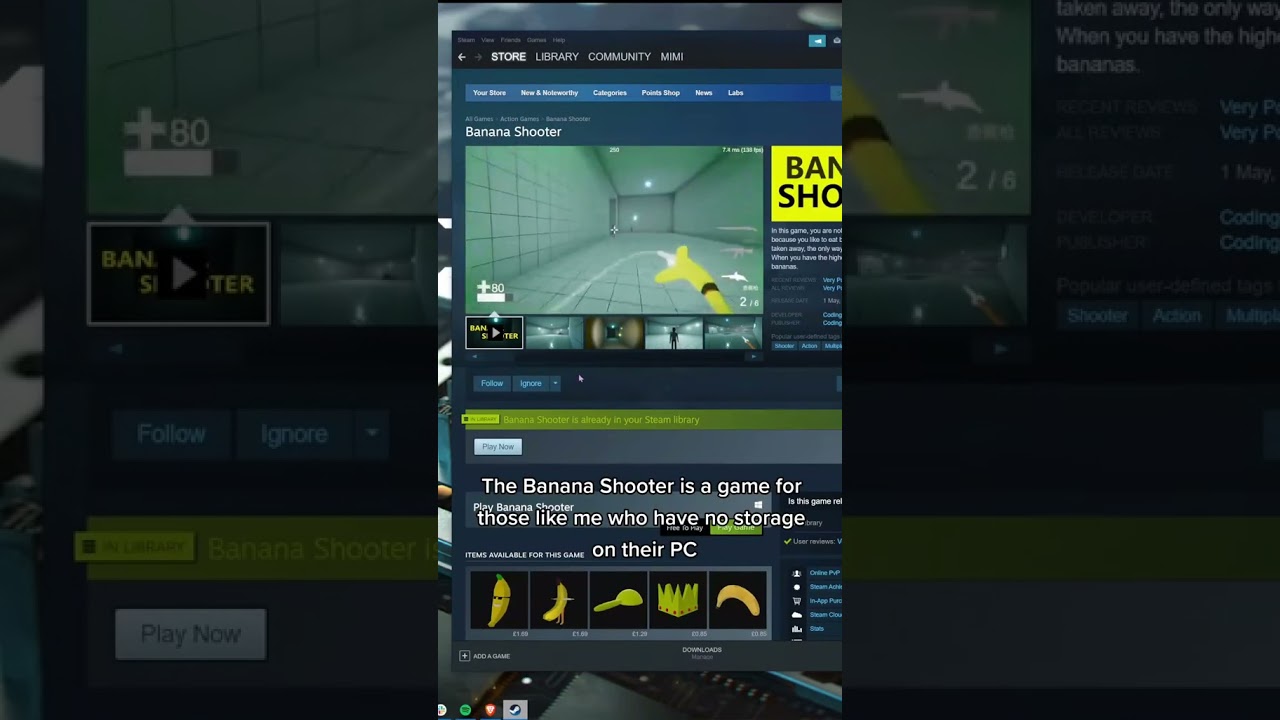The width and height of the screenshot is (1280, 720).
Task: Click the plus icon beside Add a Game
Action: pyautogui.click(x=464, y=656)
